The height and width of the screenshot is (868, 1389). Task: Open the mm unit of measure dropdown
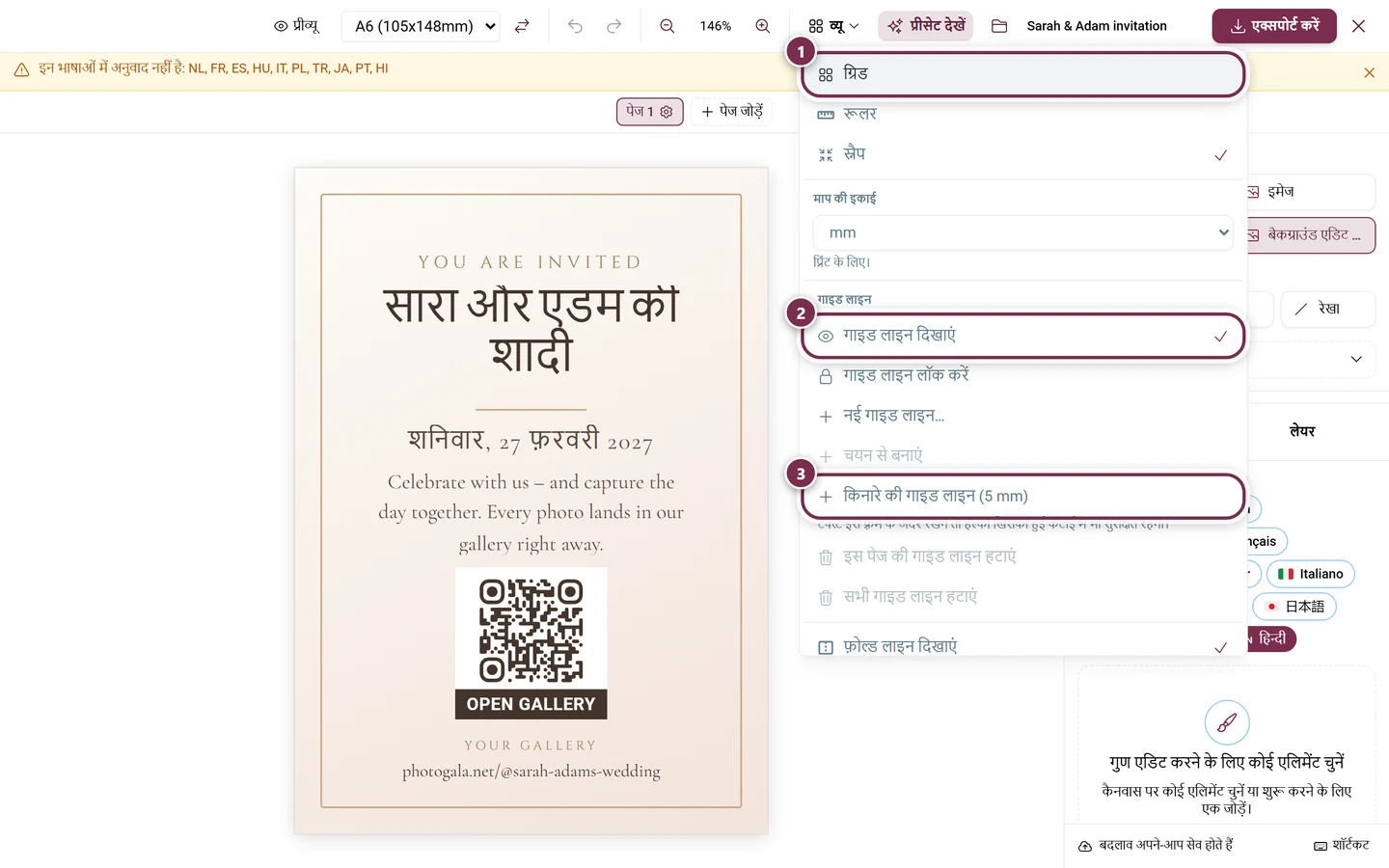coord(1022,232)
